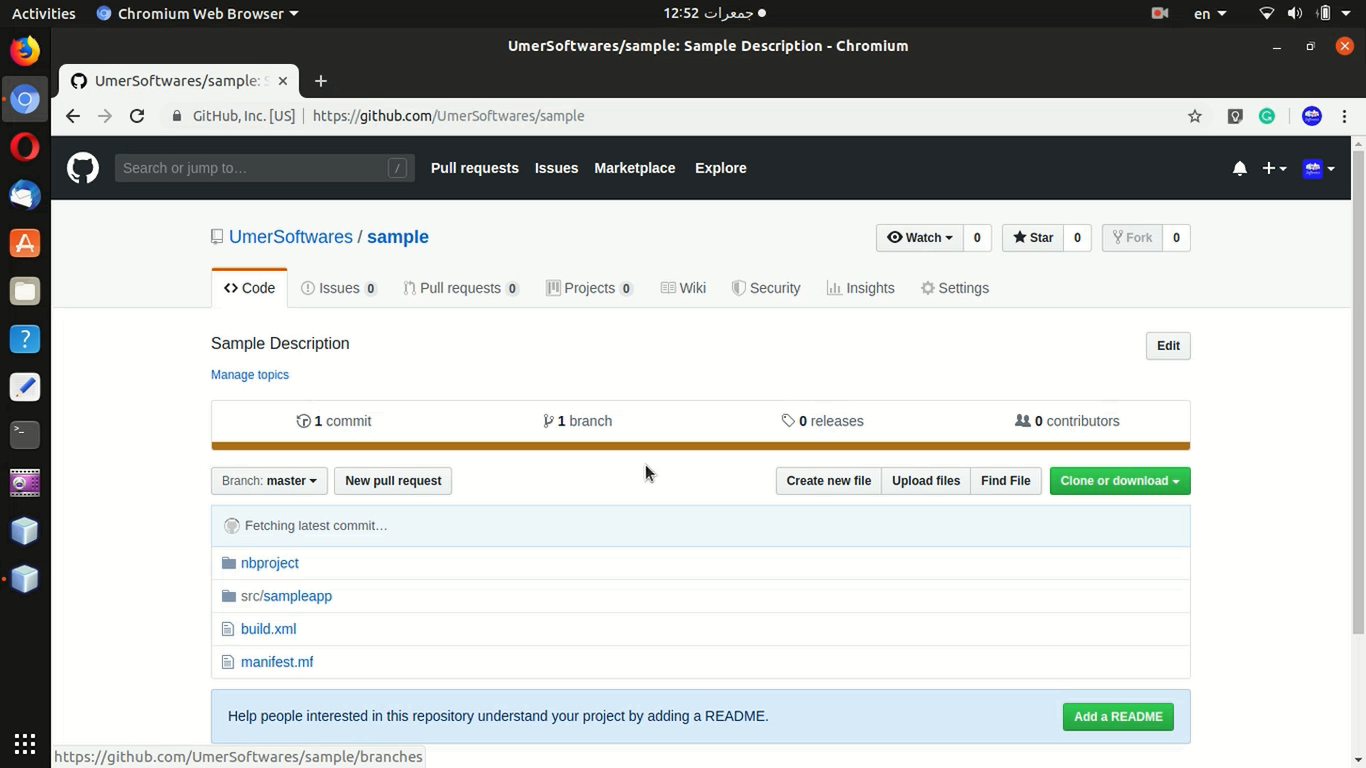Click the Search or jump to field
This screenshot has width=1366, height=768.
[x=264, y=168]
